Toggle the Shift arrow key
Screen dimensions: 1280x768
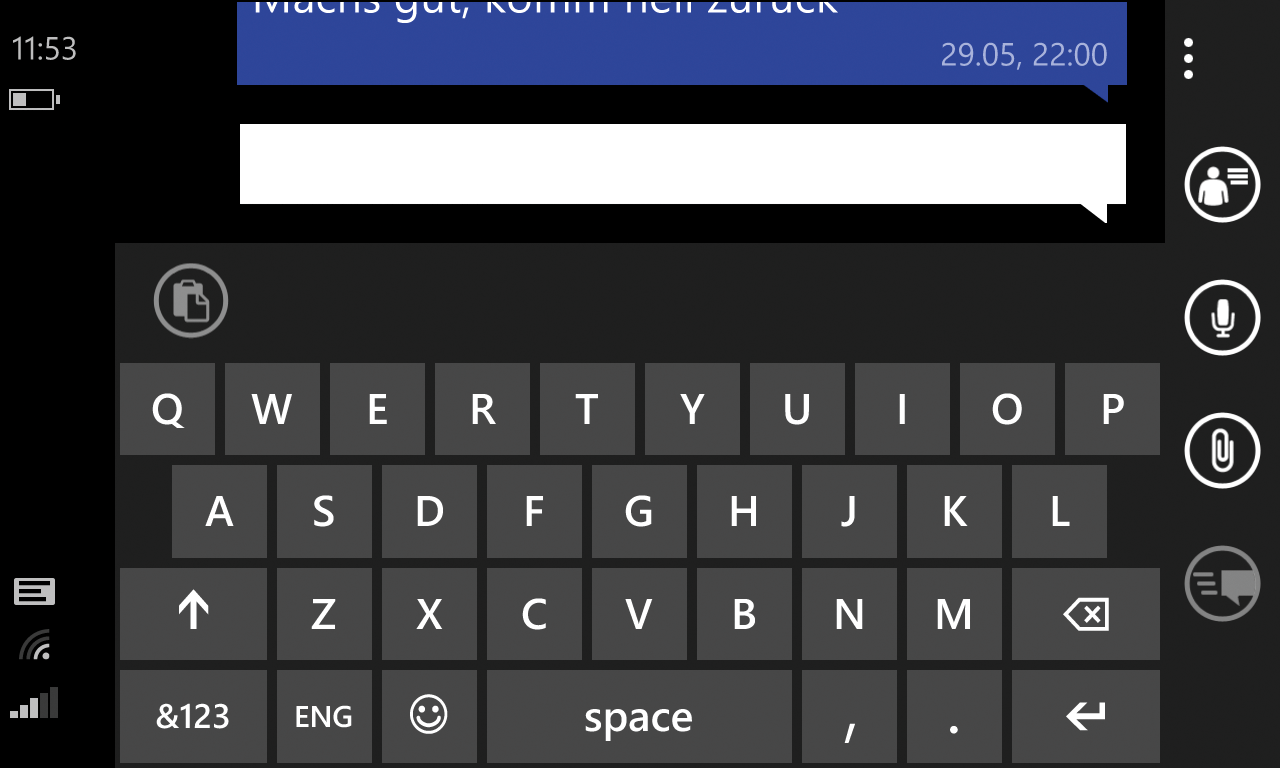193,614
